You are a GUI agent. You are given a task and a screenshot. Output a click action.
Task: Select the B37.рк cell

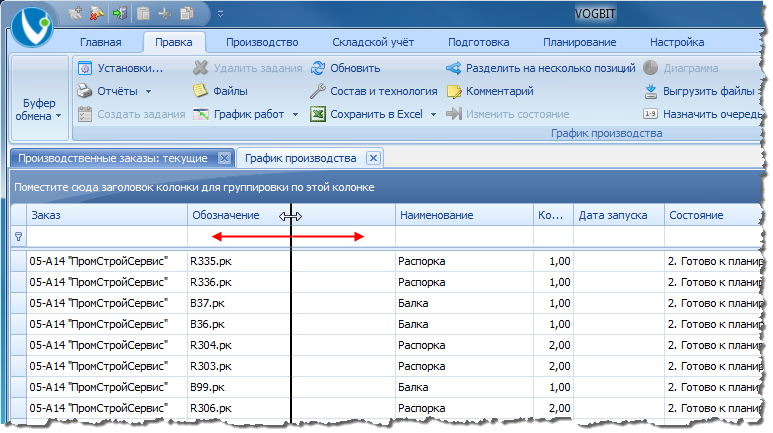tap(291, 303)
